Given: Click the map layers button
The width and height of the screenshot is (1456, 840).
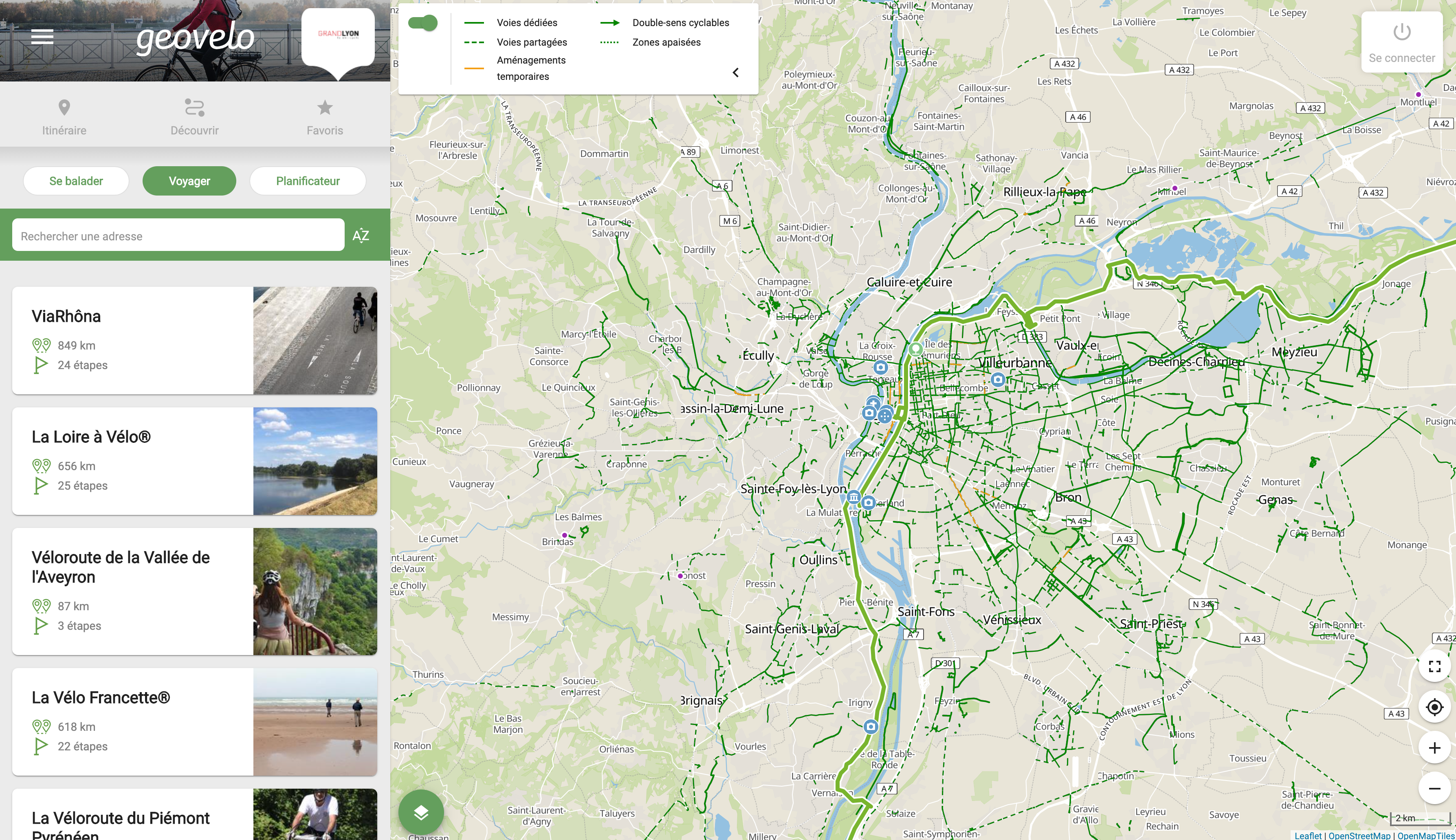Looking at the screenshot, I should pos(421,812).
